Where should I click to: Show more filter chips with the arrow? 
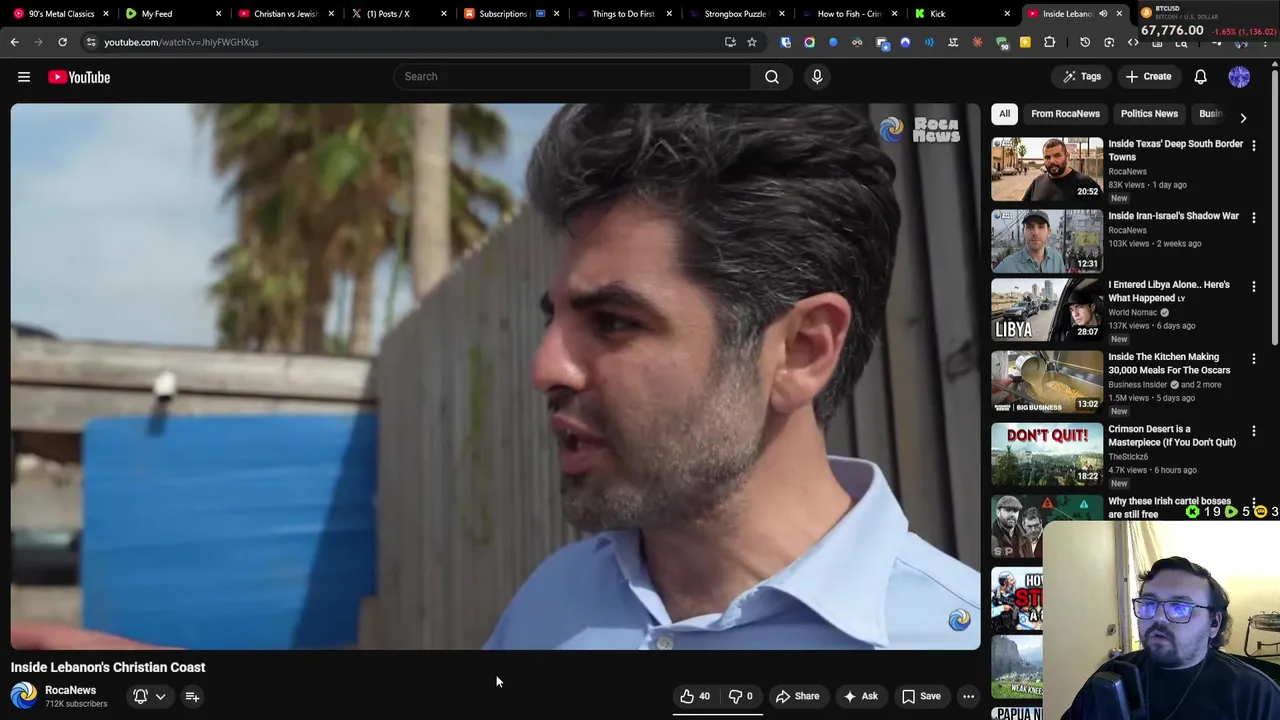[x=1243, y=117]
